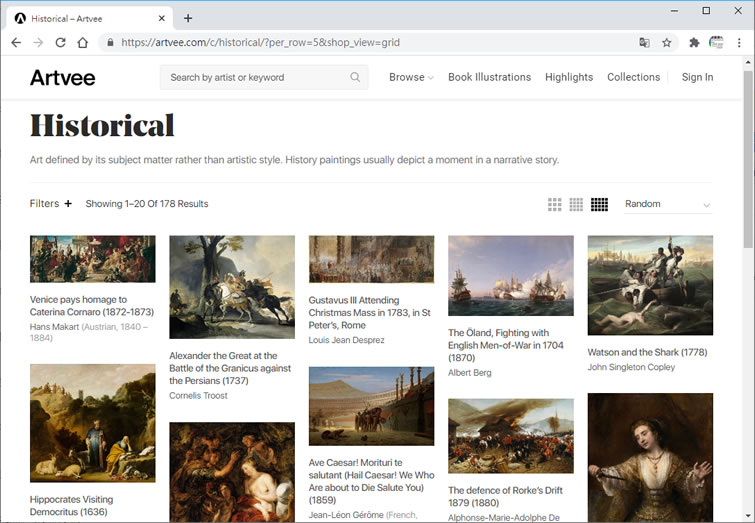Open the Gustavus III Christmas Mass thumbnail
Viewport: 755px width, 523px height.
pyautogui.click(x=371, y=259)
